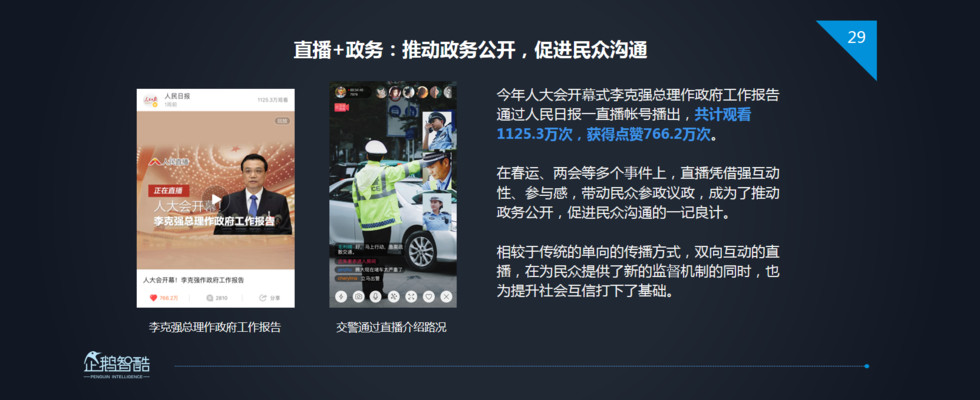
Task: Tap the camera icon in livestream toolbar
Action: pos(359,297)
